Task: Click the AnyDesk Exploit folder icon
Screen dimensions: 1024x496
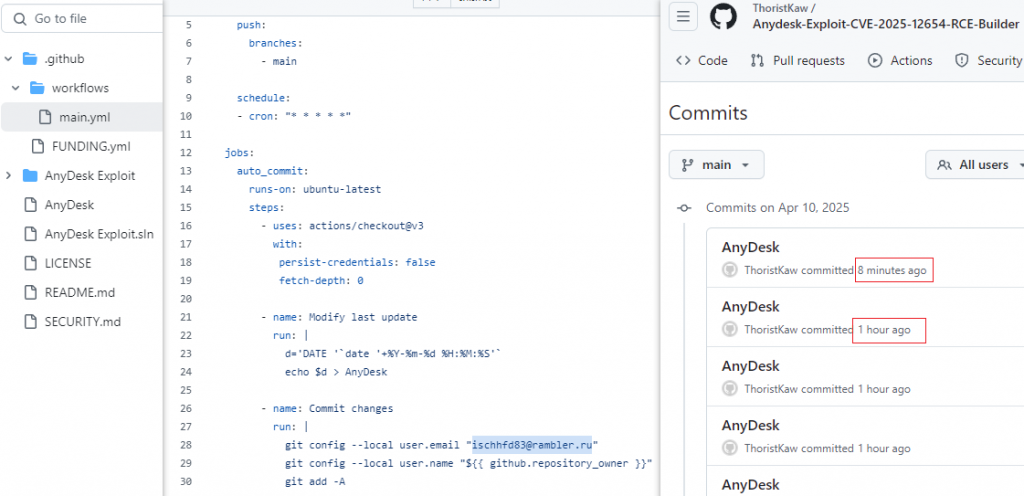Action: [30, 176]
